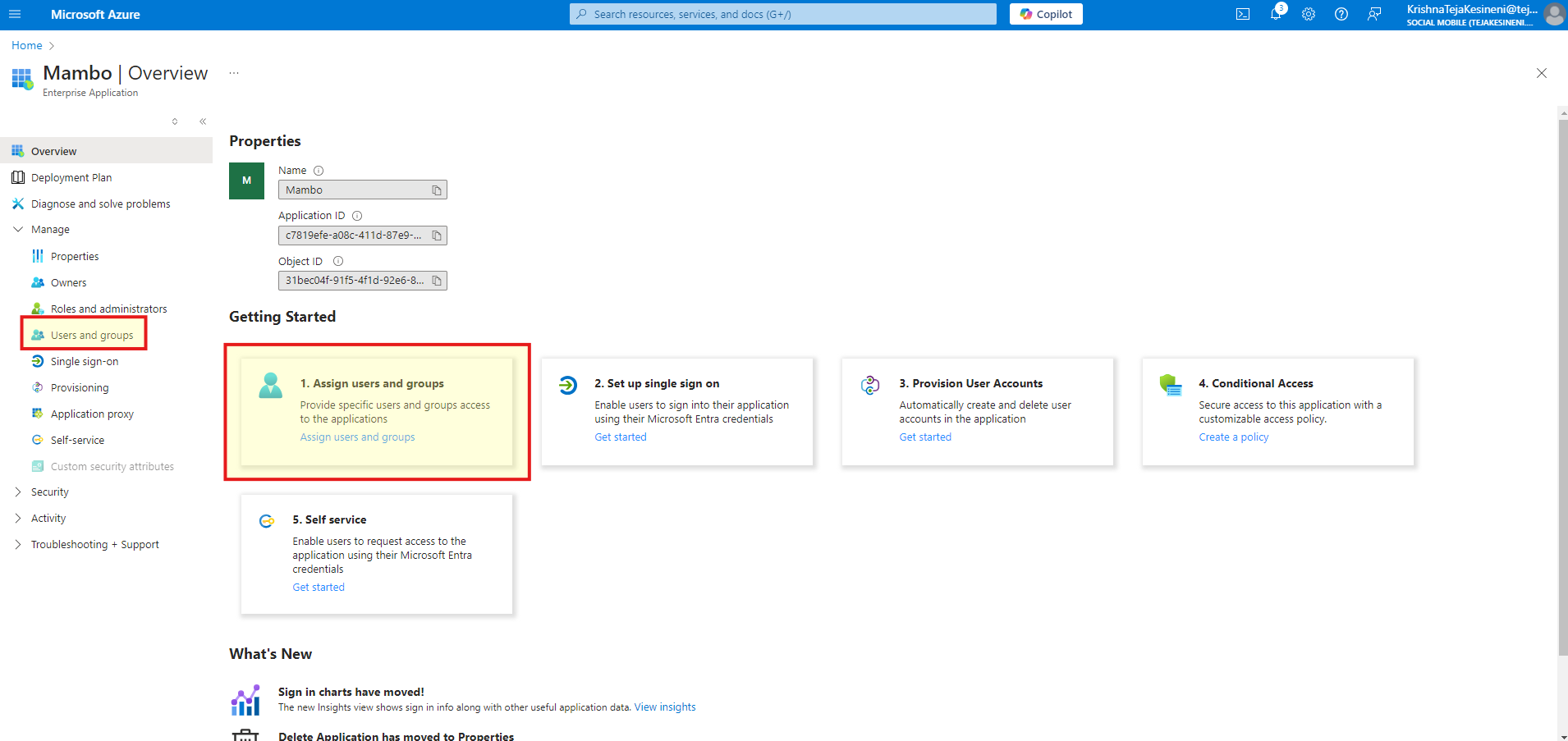Collapse the Manage section
Screen dimensions: 1568x741
tap(18, 230)
